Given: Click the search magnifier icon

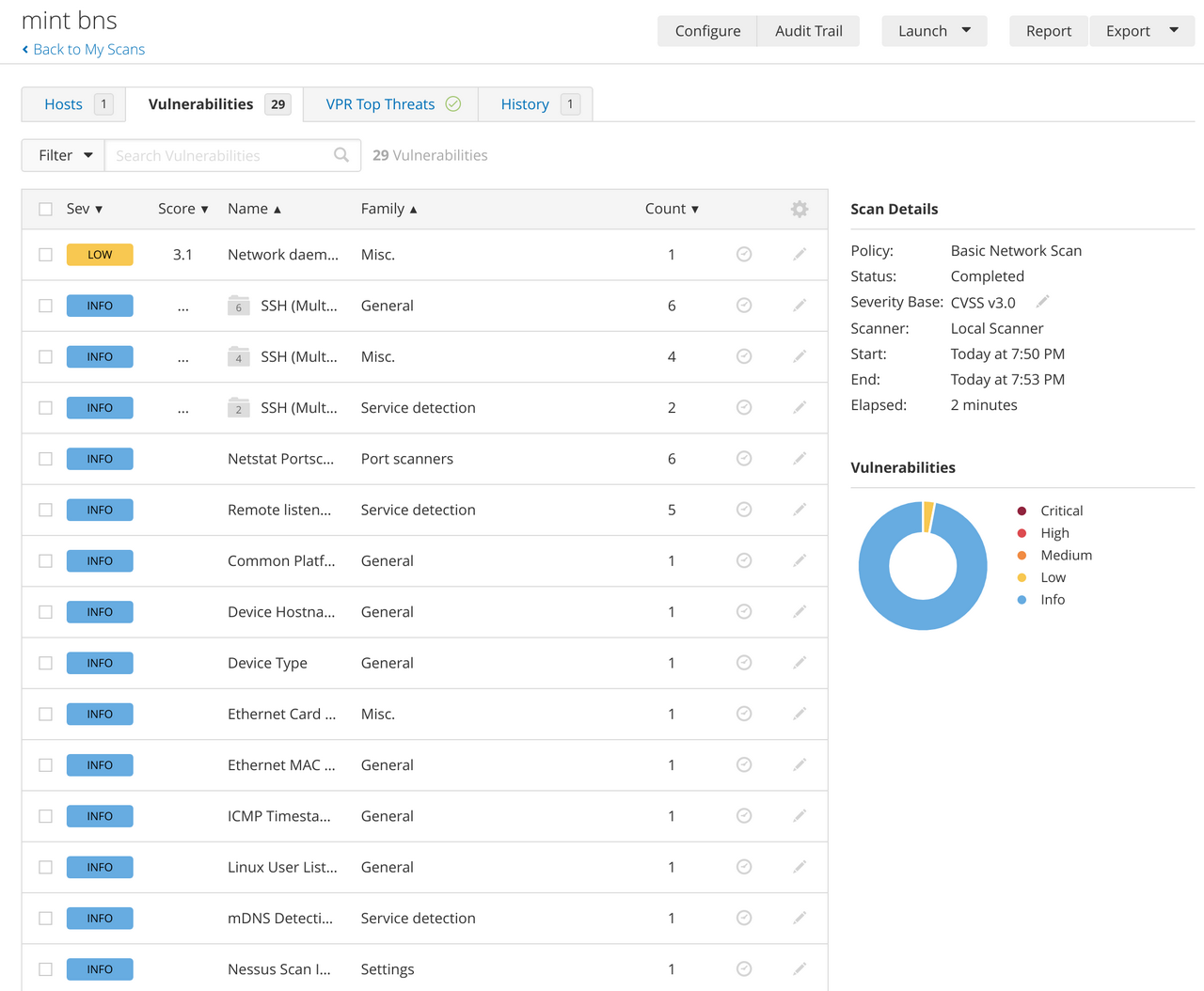Looking at the screenshot, I should [341, 155].
